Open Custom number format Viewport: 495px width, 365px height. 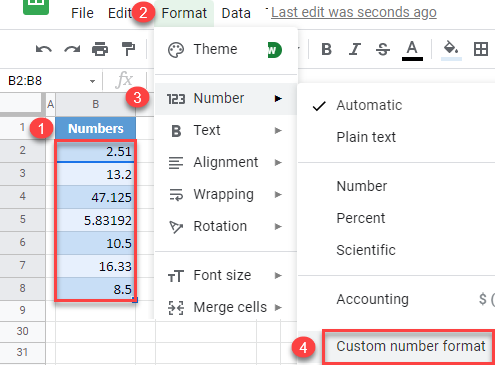pyautogui.click(x=410, y=346)
